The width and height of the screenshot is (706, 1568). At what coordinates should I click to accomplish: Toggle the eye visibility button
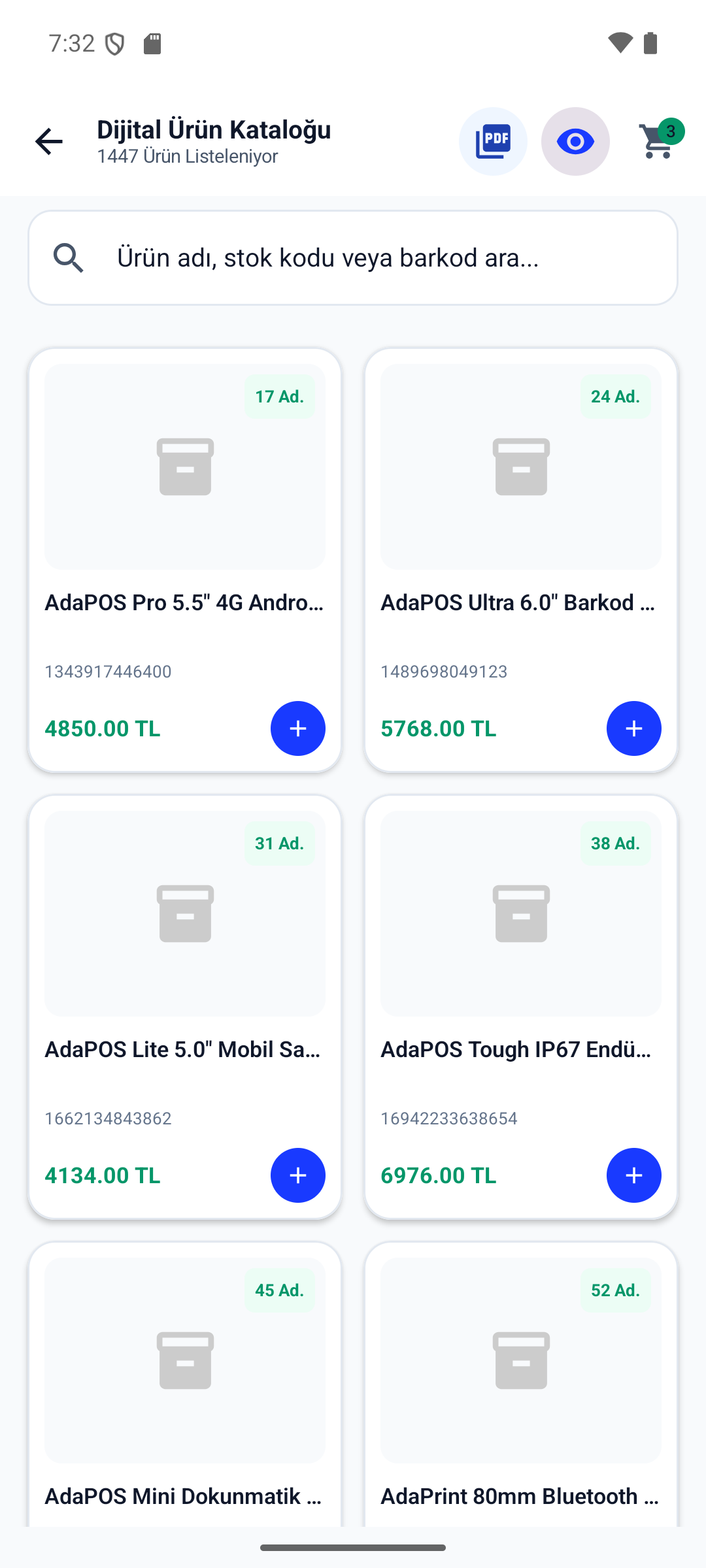[575, 142]
